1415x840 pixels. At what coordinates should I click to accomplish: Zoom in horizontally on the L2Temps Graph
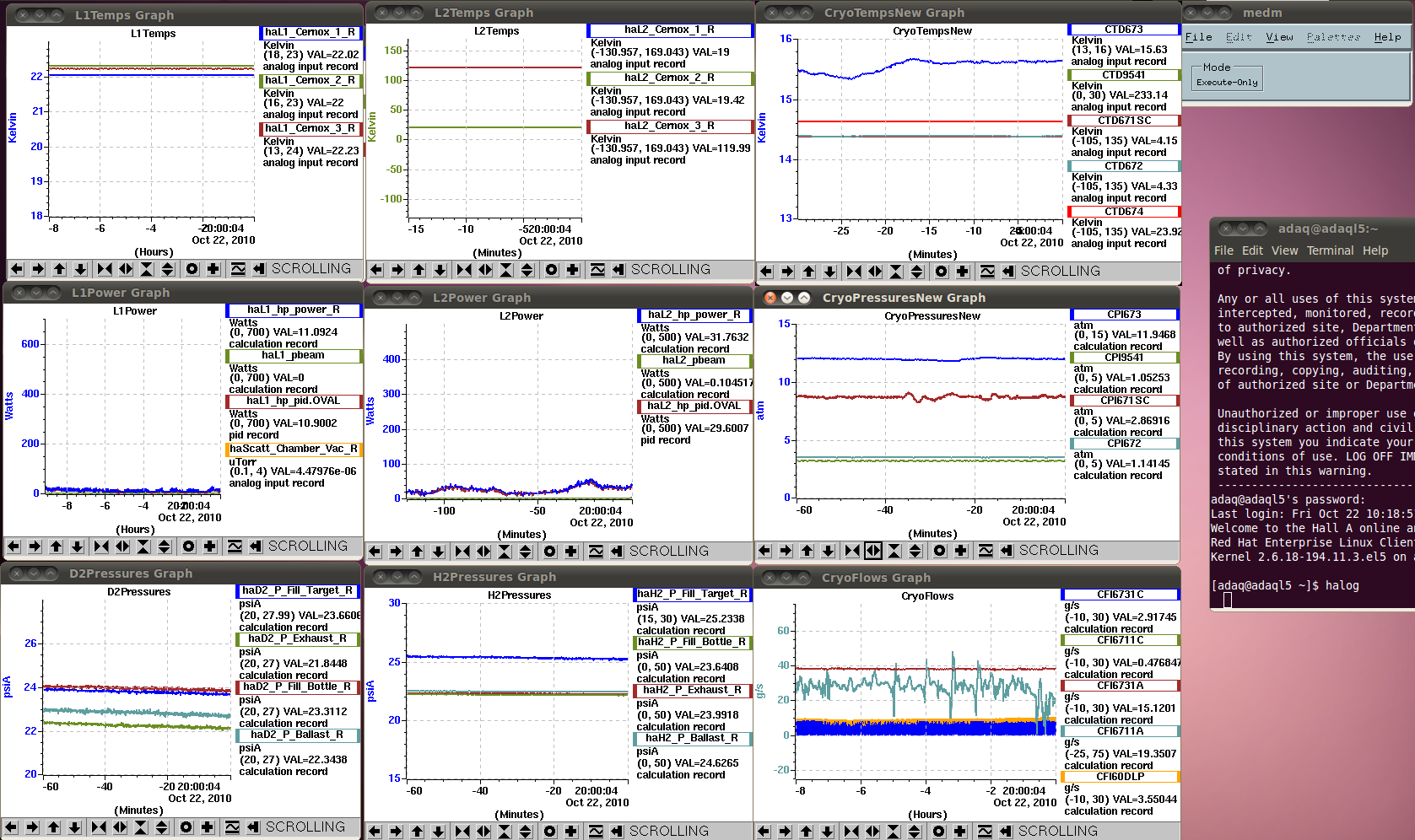tap(464, 270)
